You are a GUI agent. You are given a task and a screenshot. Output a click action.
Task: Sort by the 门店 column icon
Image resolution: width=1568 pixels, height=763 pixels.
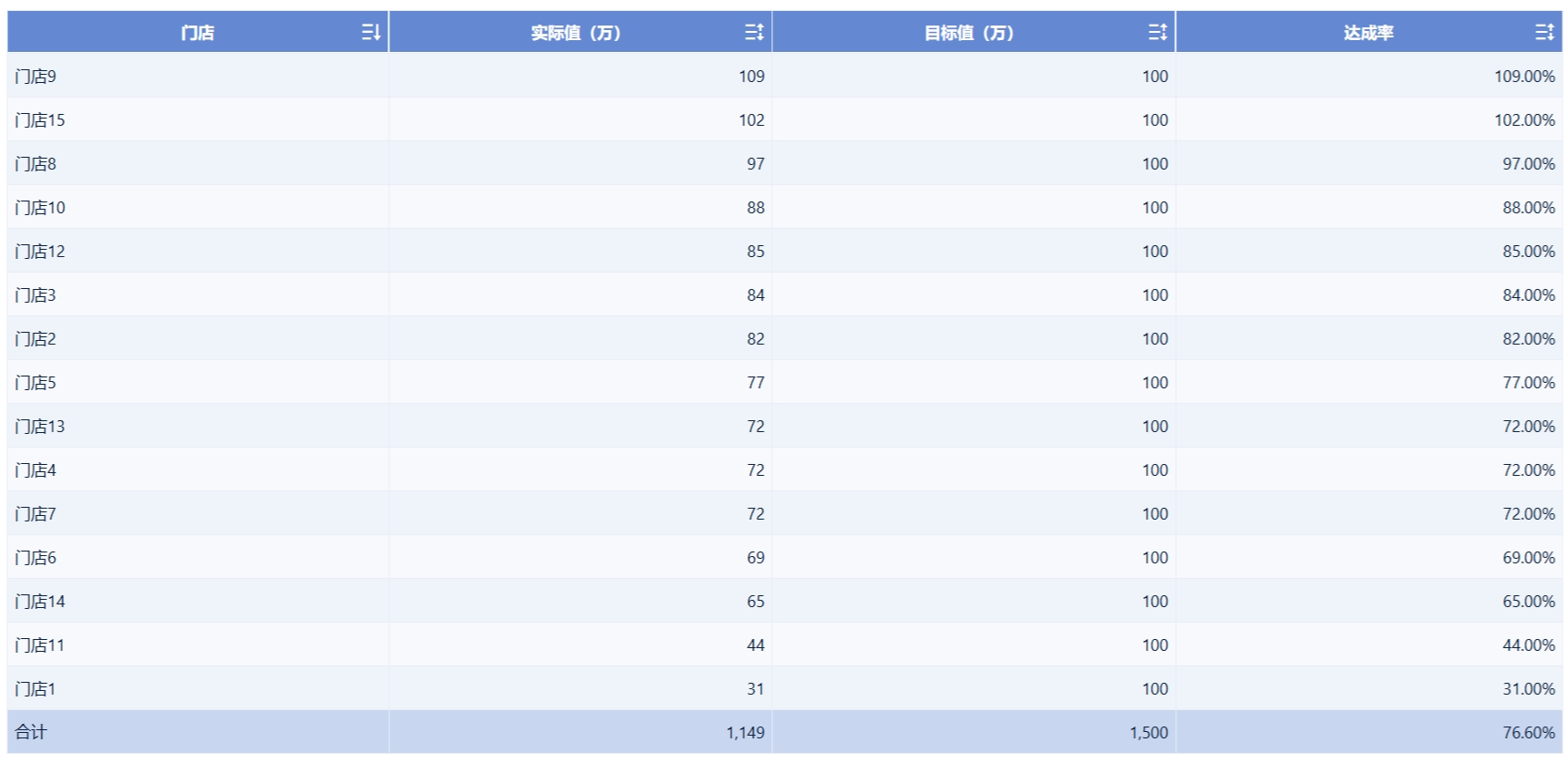370,33
